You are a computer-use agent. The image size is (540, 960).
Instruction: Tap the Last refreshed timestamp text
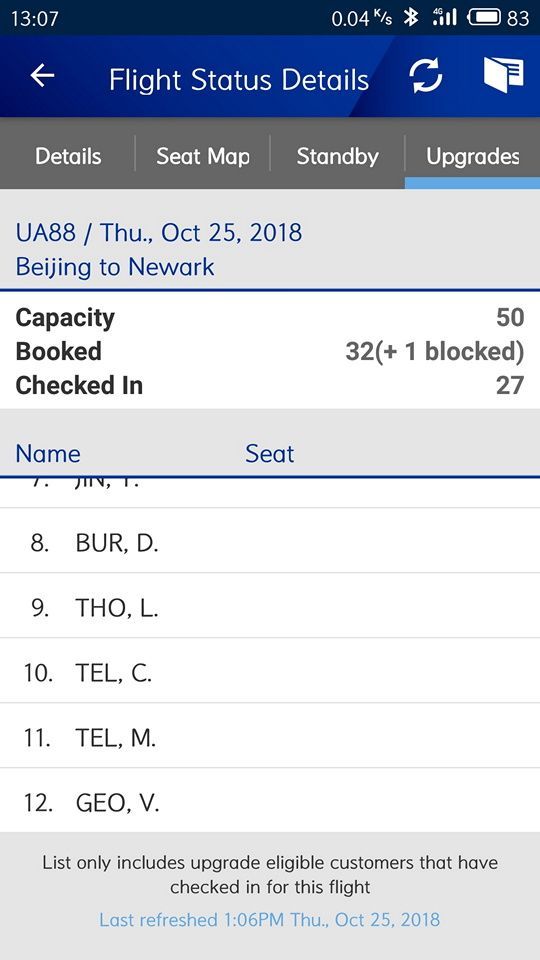(x=269, y=919)
